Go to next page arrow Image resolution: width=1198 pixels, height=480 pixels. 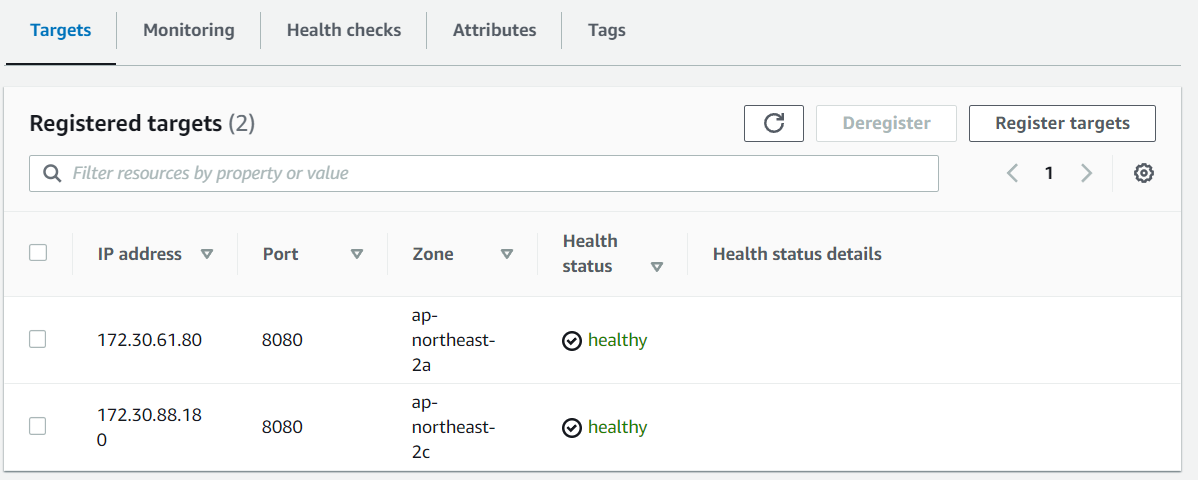tap(1087, 173)
